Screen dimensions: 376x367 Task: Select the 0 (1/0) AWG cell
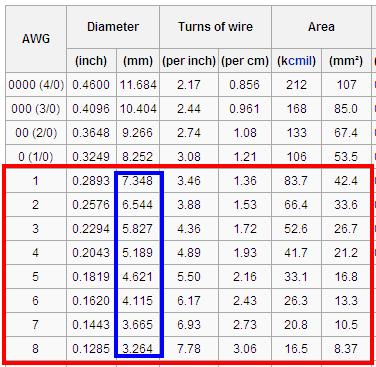point(36,156)
